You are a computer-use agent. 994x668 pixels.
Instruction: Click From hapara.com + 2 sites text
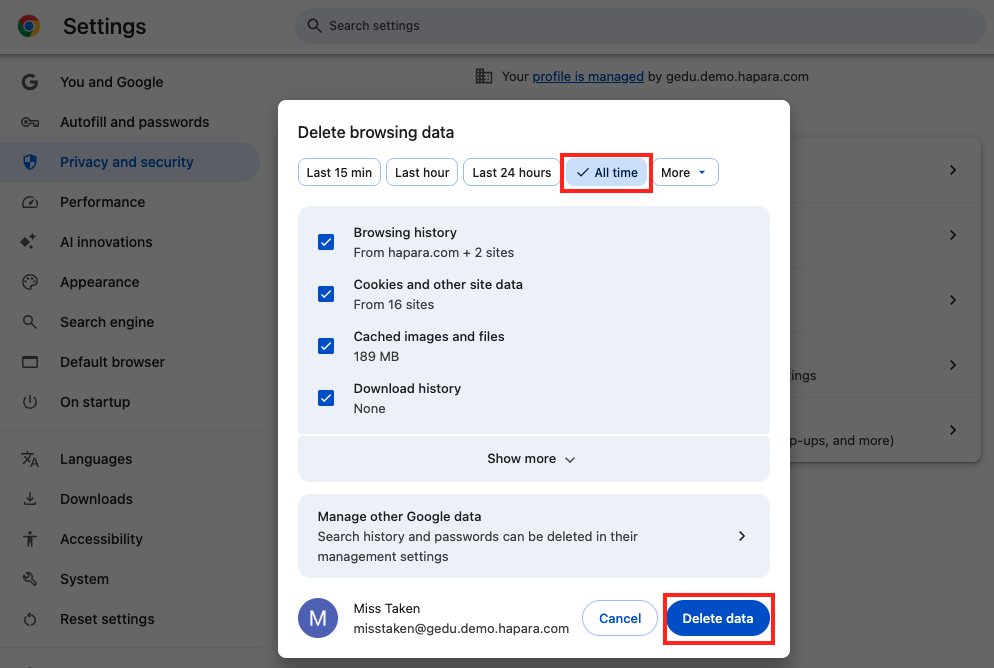[434, 252]
